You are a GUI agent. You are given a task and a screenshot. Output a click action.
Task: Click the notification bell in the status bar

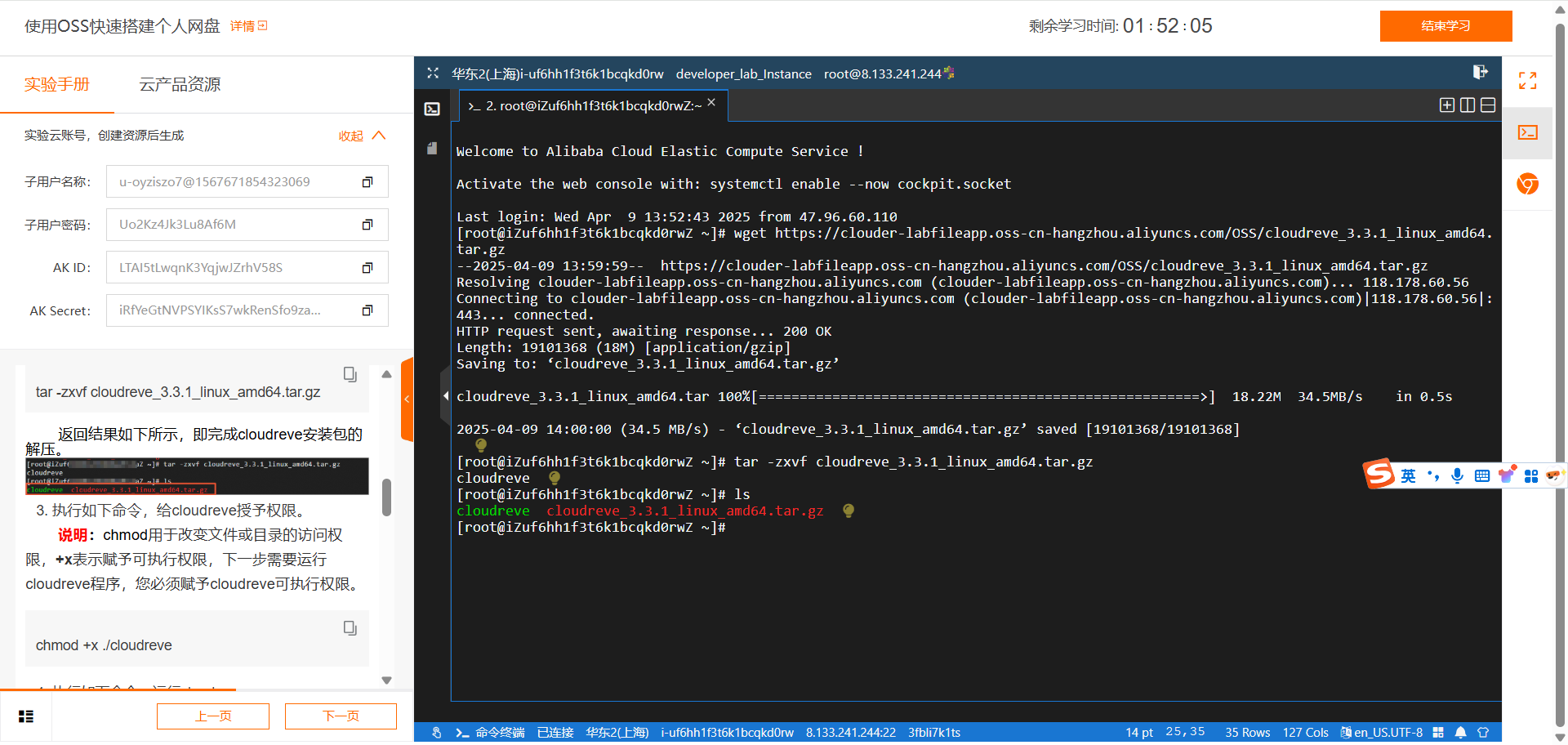pyautogui.click(x=1460, y=733)
